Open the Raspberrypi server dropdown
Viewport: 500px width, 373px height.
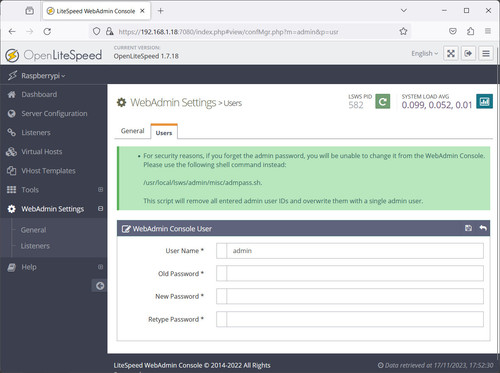point(43,76)
